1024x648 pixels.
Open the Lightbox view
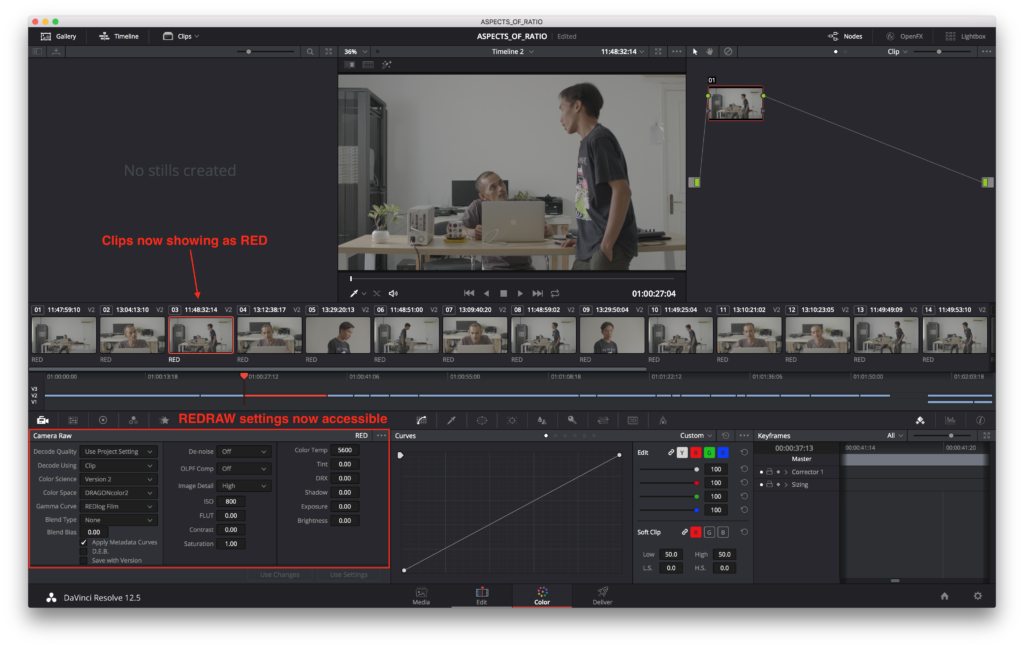pyautogui.click(x=966, y=37)
